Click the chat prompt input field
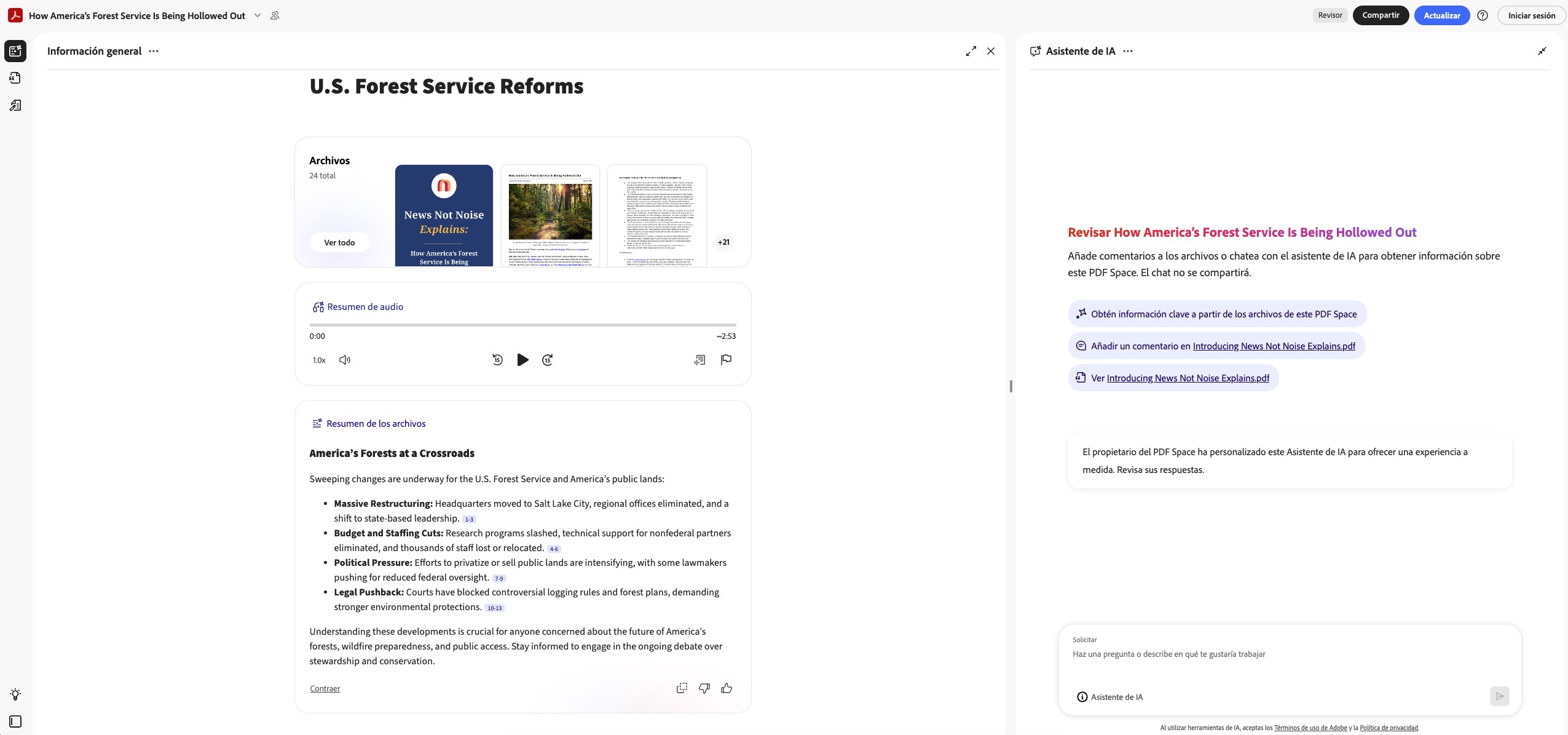 pos(1290,654)
